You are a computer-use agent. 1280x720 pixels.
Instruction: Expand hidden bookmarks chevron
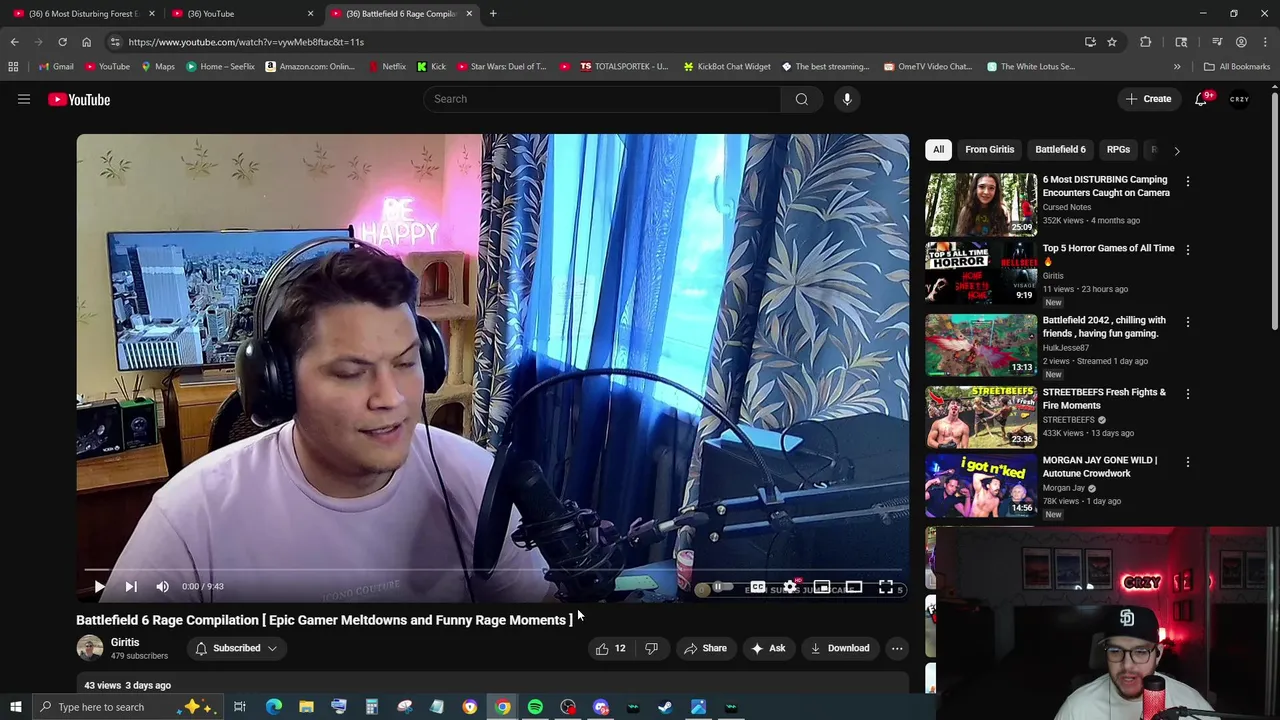point(1177,67)
